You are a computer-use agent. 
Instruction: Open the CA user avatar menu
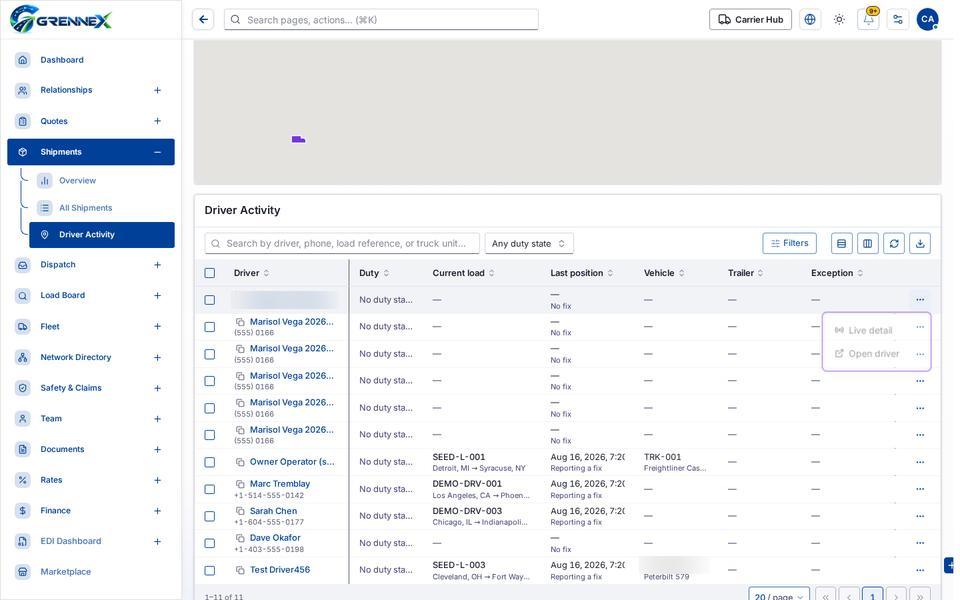pyautogui.click(x=927, y=20)
